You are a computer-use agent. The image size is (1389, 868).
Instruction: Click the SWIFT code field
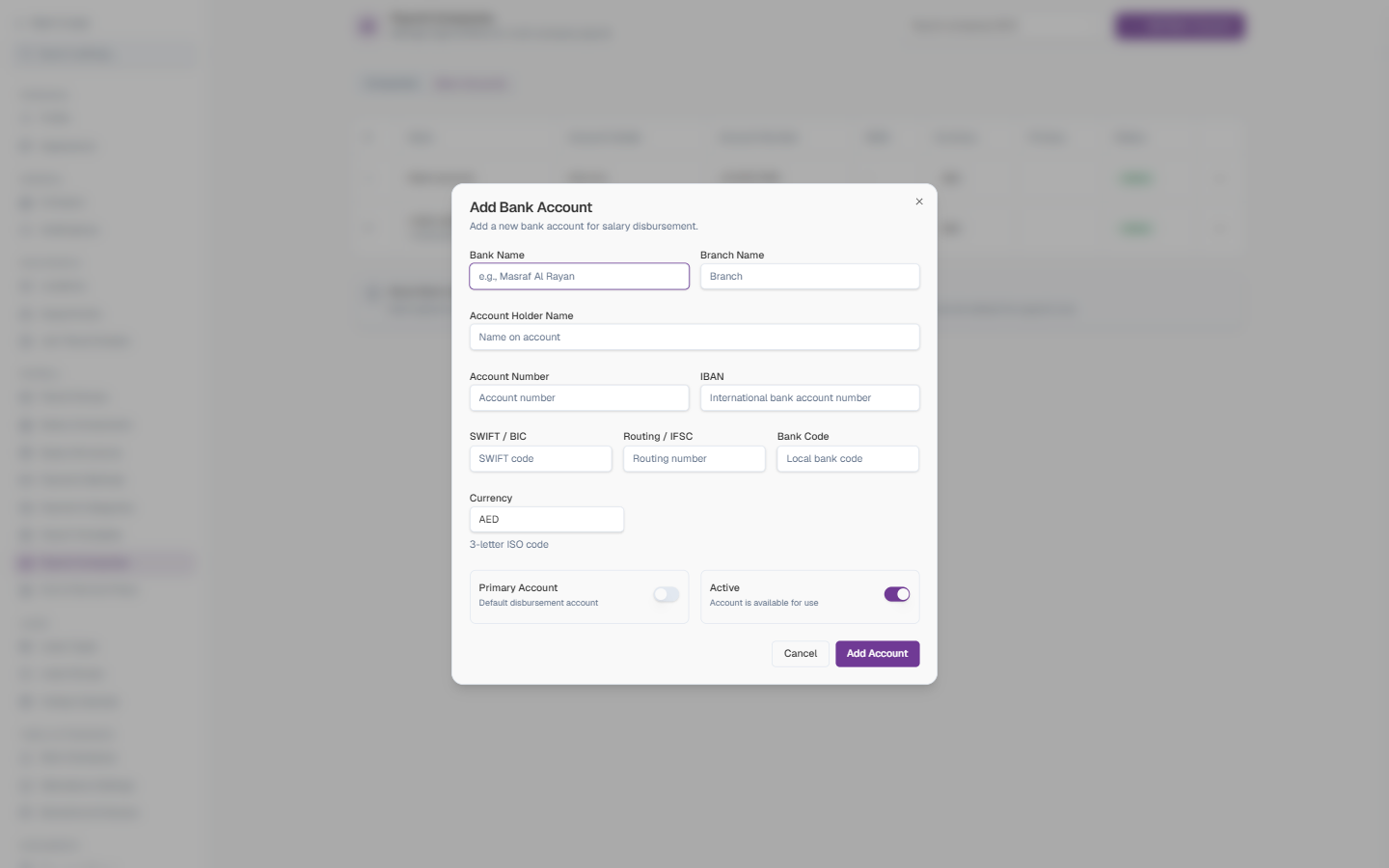point(540,459)
